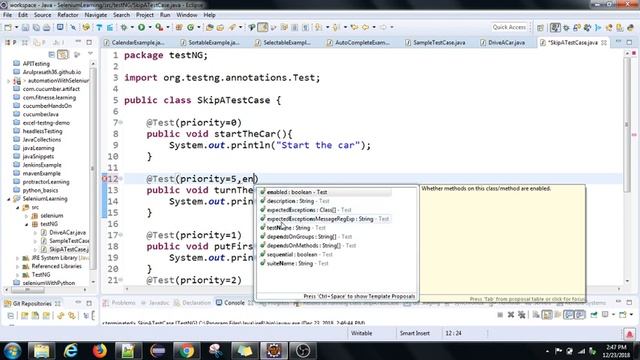This screenshot has height=360, width=640.
Task: Open the Source menu
Action: point(42,15)
